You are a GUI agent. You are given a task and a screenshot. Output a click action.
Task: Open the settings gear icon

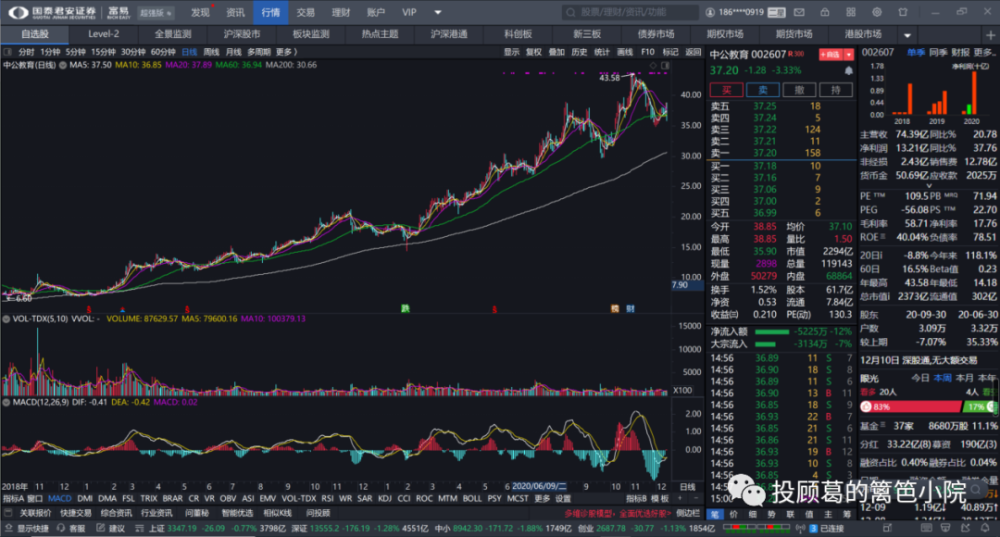tap(877, 12)
